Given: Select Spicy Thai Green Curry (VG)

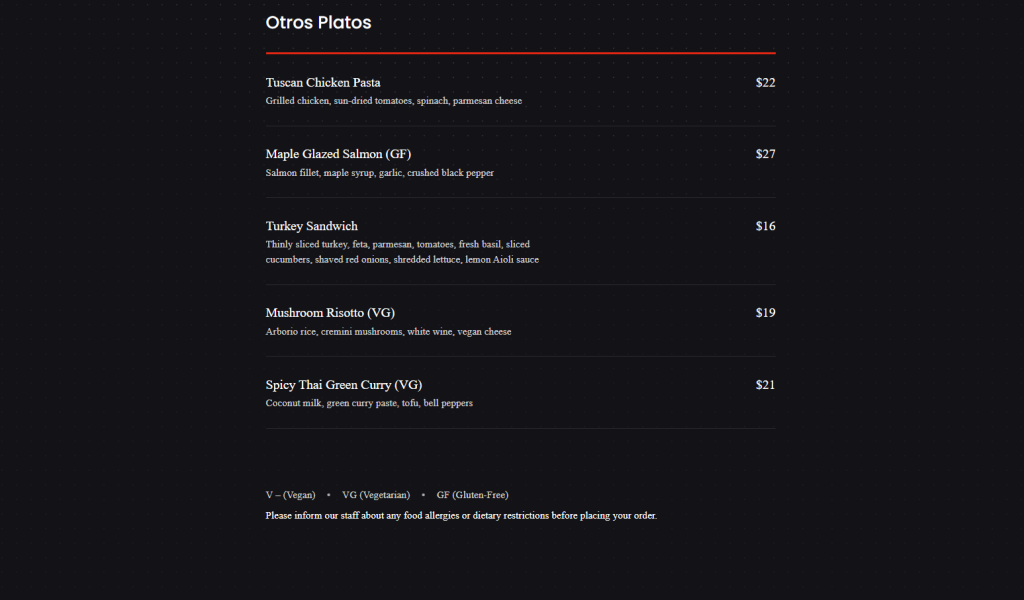Looking at the screenshot, I should (344, 385).
